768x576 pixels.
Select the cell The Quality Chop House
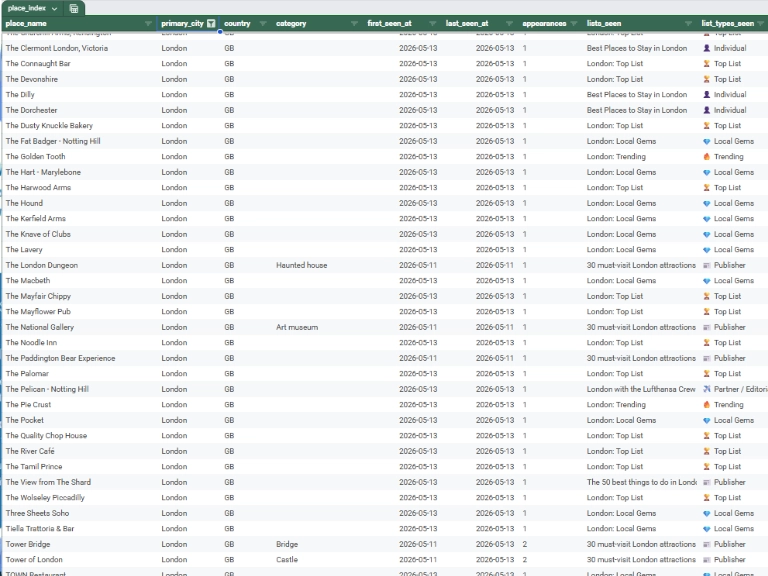click(x=46, y=436)
